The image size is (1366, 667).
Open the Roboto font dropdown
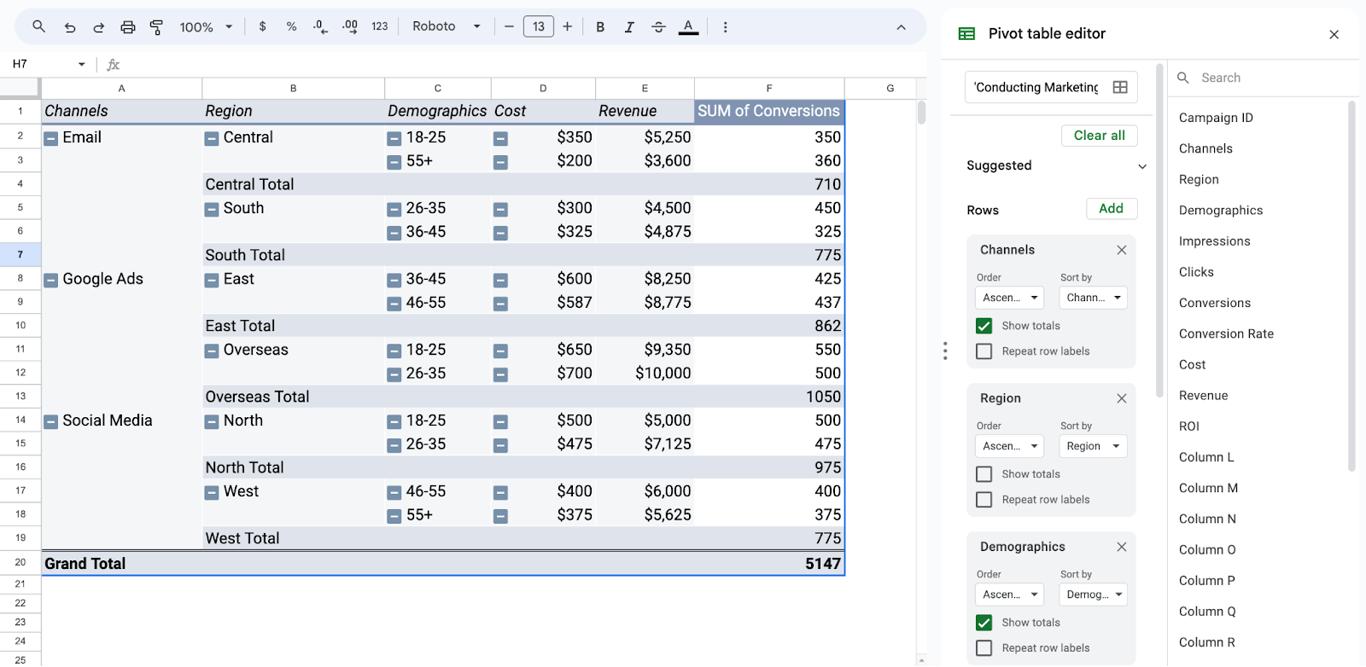click(446, 27)
